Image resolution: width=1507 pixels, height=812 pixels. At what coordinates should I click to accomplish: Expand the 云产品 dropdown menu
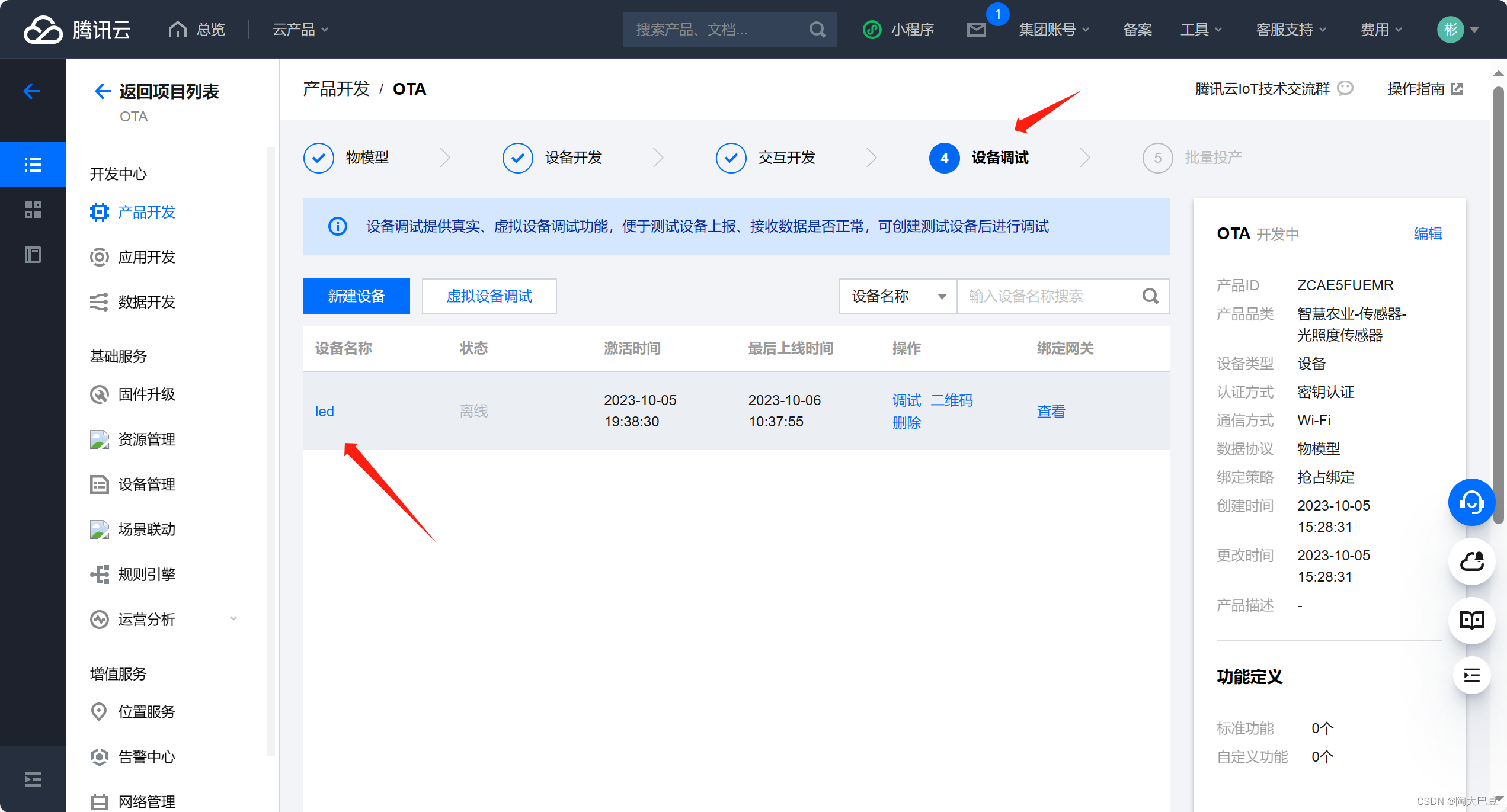300,30
